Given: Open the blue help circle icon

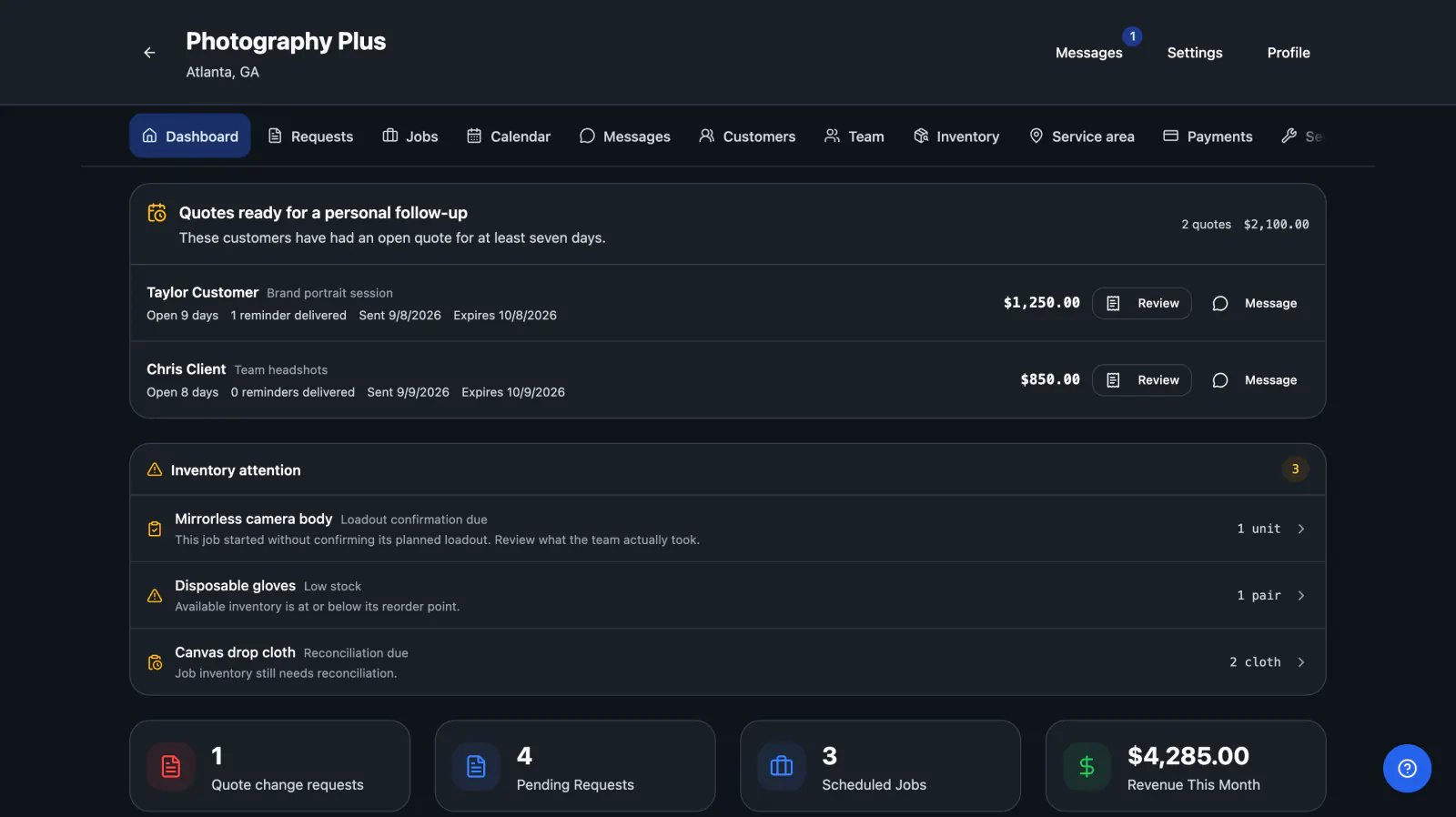Looking at the screenshot, I should pos(1407,769).
